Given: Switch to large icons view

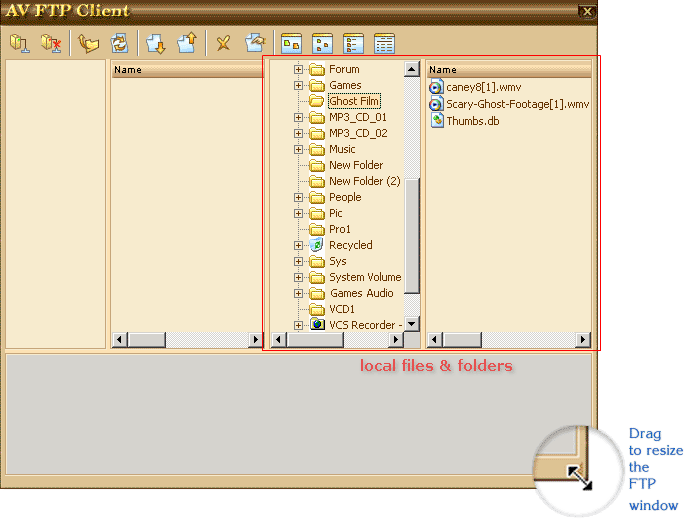Looking at the screenshot, I should pos(292,44).
